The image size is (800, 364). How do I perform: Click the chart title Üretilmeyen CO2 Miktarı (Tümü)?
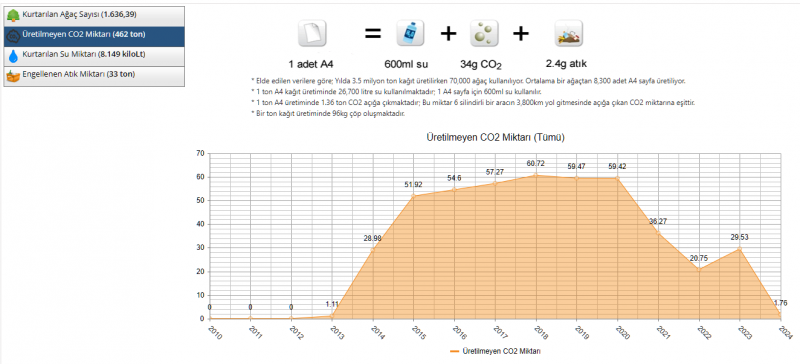coord(495,137)
